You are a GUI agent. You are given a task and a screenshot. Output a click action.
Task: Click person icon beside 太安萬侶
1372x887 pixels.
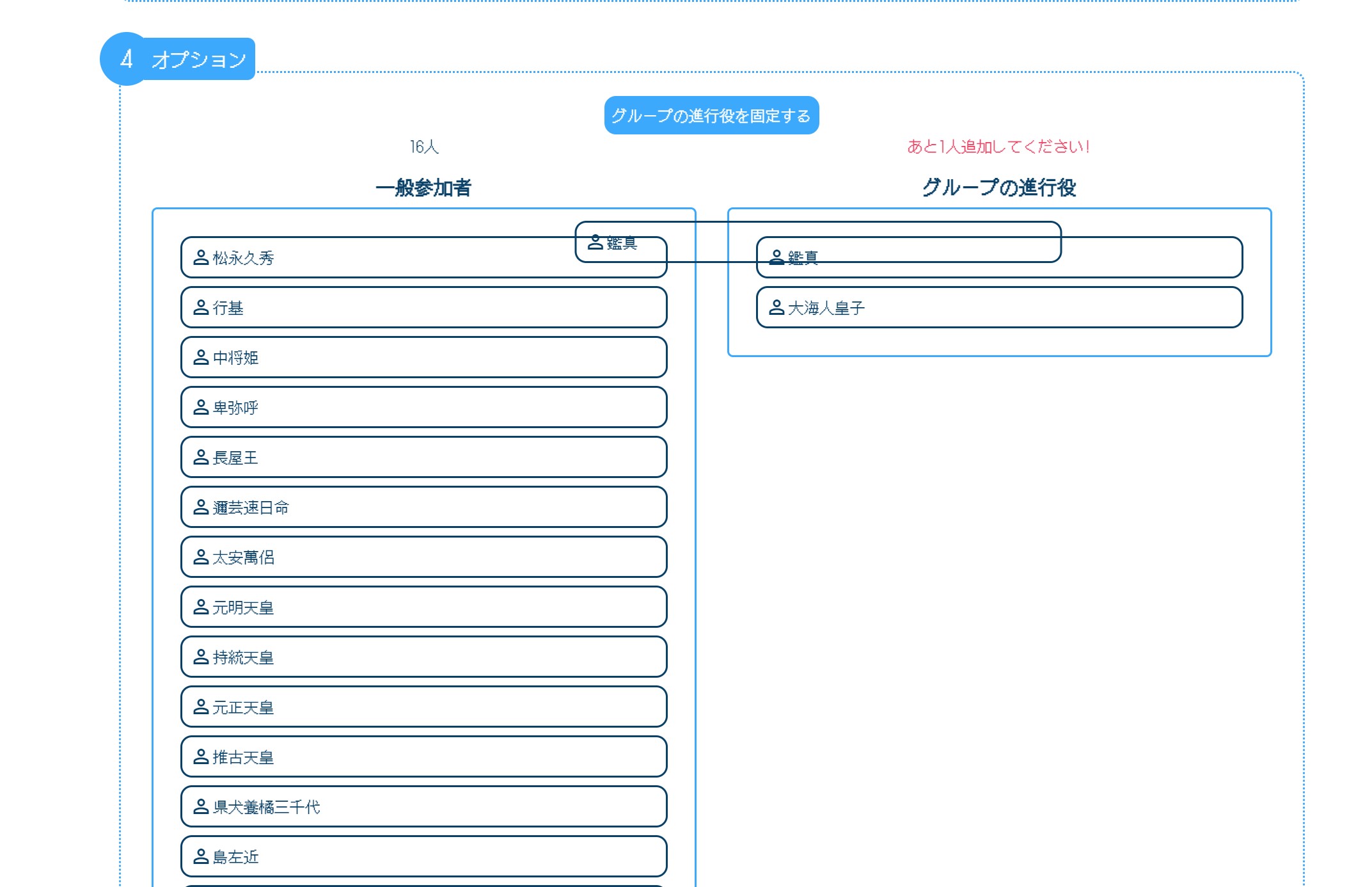[x=201, y=557]
